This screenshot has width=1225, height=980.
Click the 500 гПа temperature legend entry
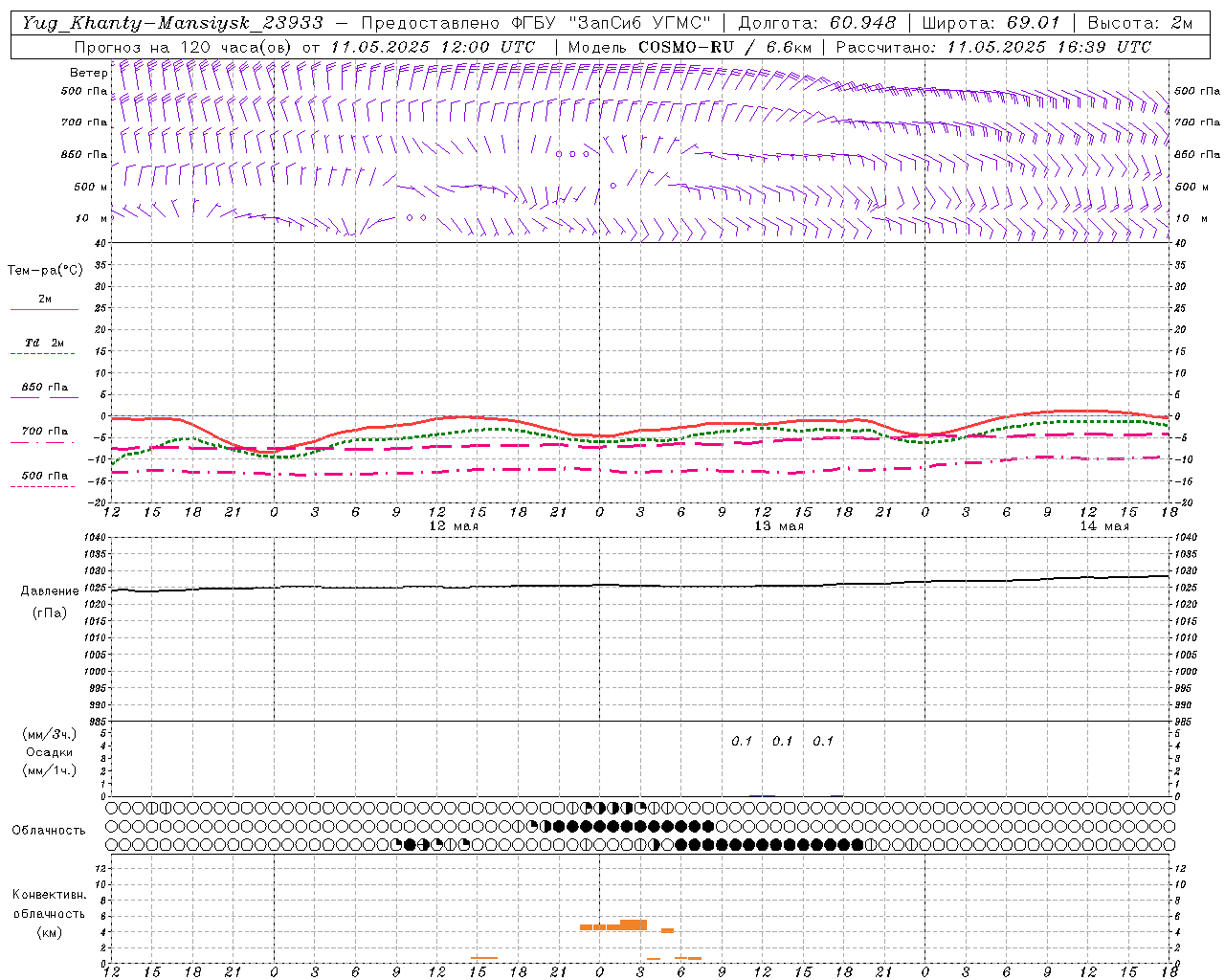tap(44, 476)
